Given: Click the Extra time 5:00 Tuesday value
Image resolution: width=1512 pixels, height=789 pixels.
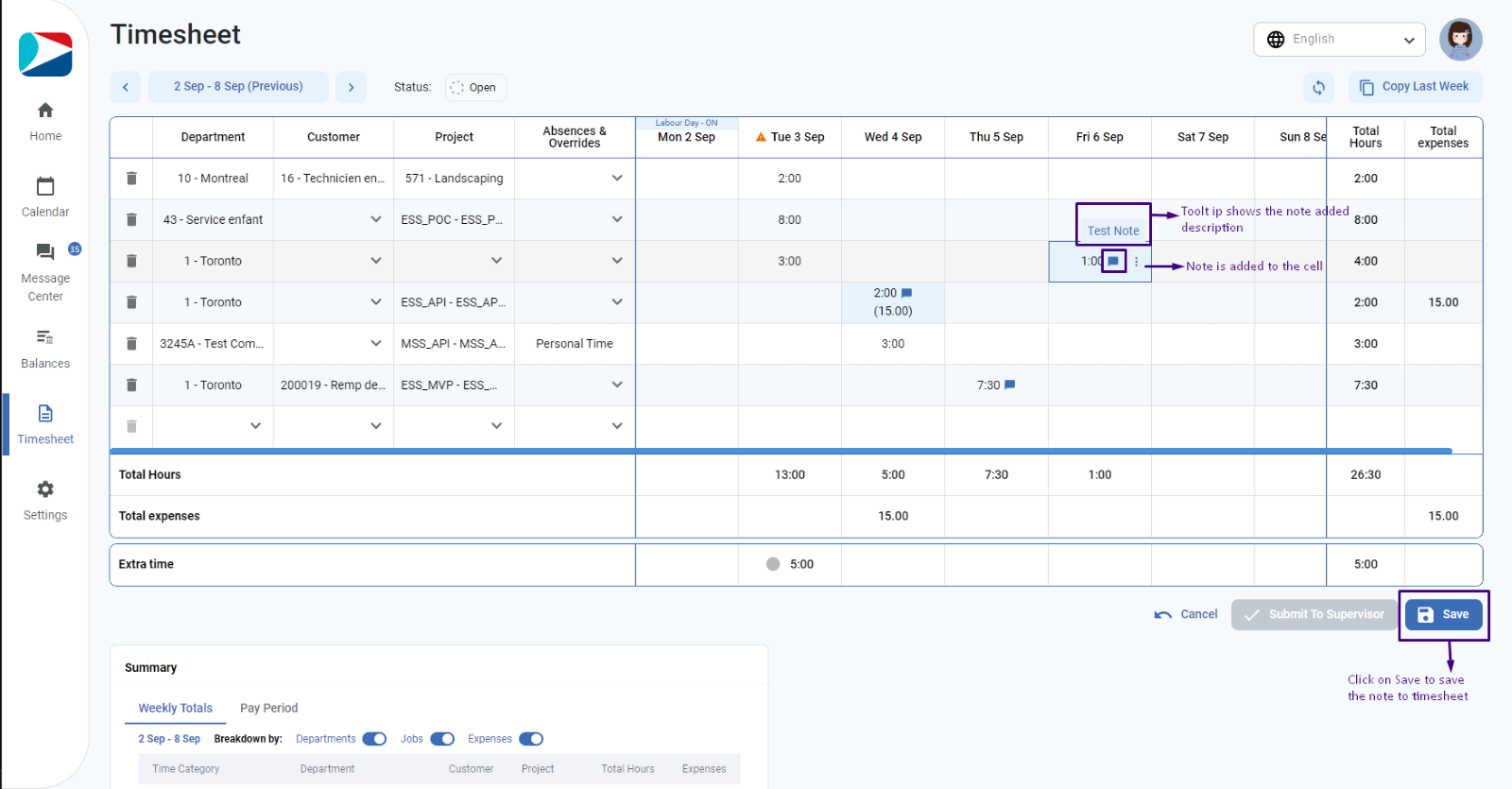Looking at the screenshot, I should 801,564.
